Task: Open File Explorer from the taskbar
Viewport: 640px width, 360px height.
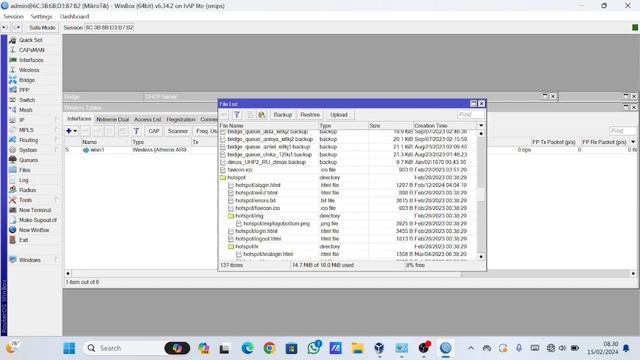Action: point(358,348)
